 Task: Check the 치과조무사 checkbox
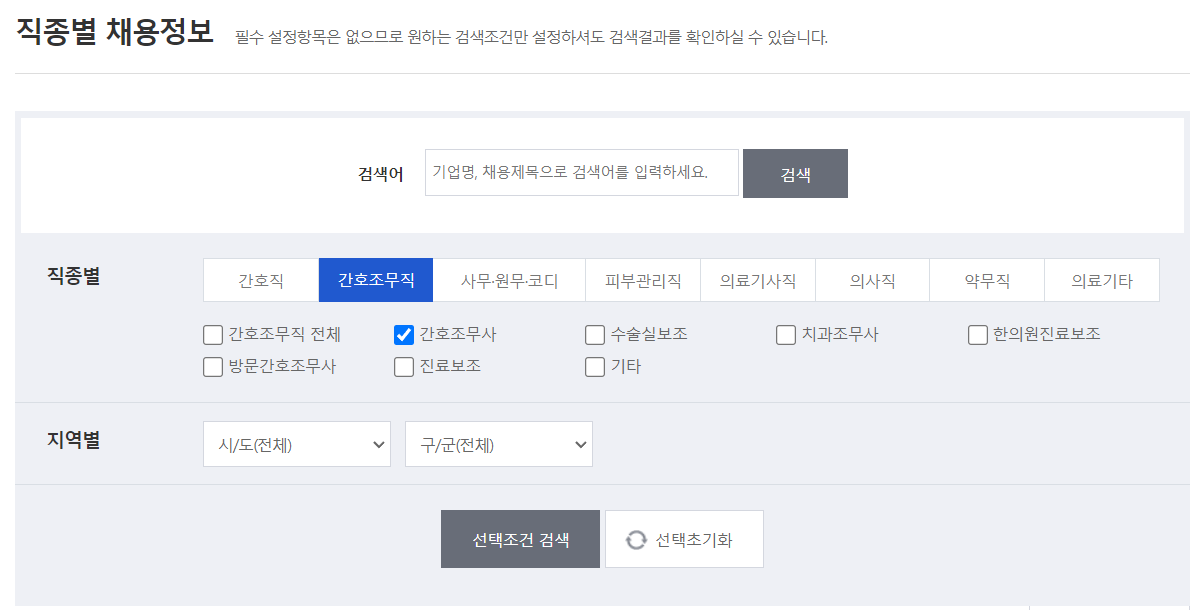786,334
